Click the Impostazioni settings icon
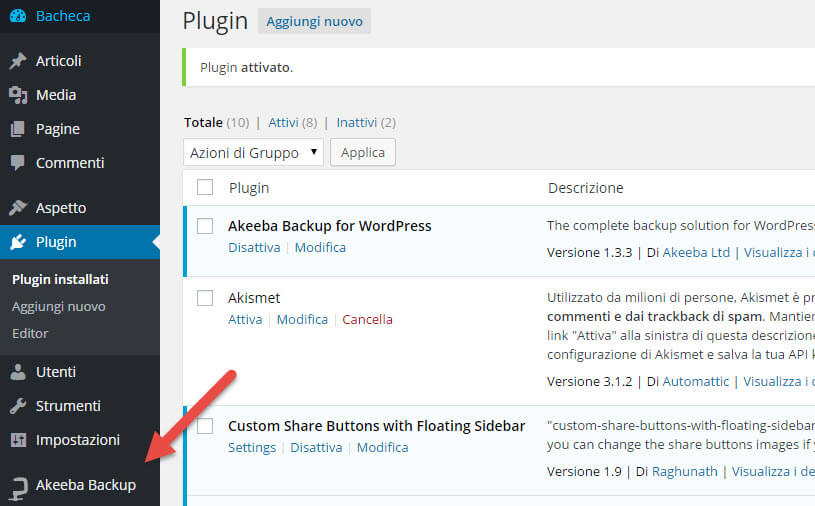815x506 pixels. pyautogui.click(x=18, y=440)
